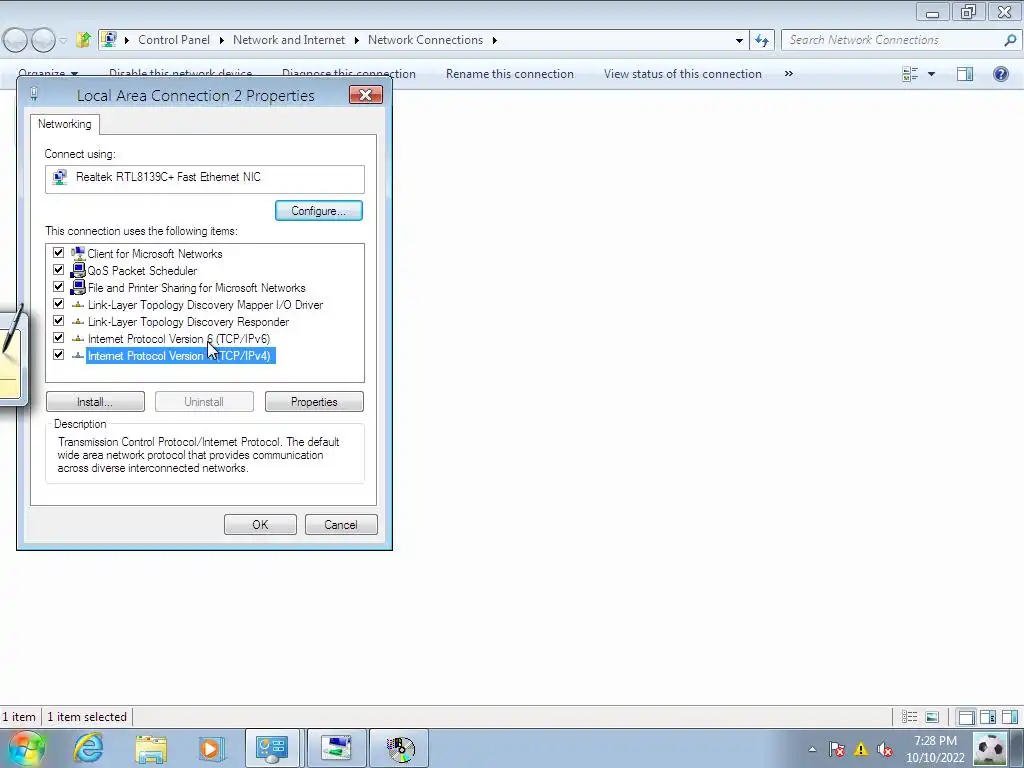
Task: Select Internet Protocol Version 4 (TCP/IPv4)
Action: (x=181, y=356)
